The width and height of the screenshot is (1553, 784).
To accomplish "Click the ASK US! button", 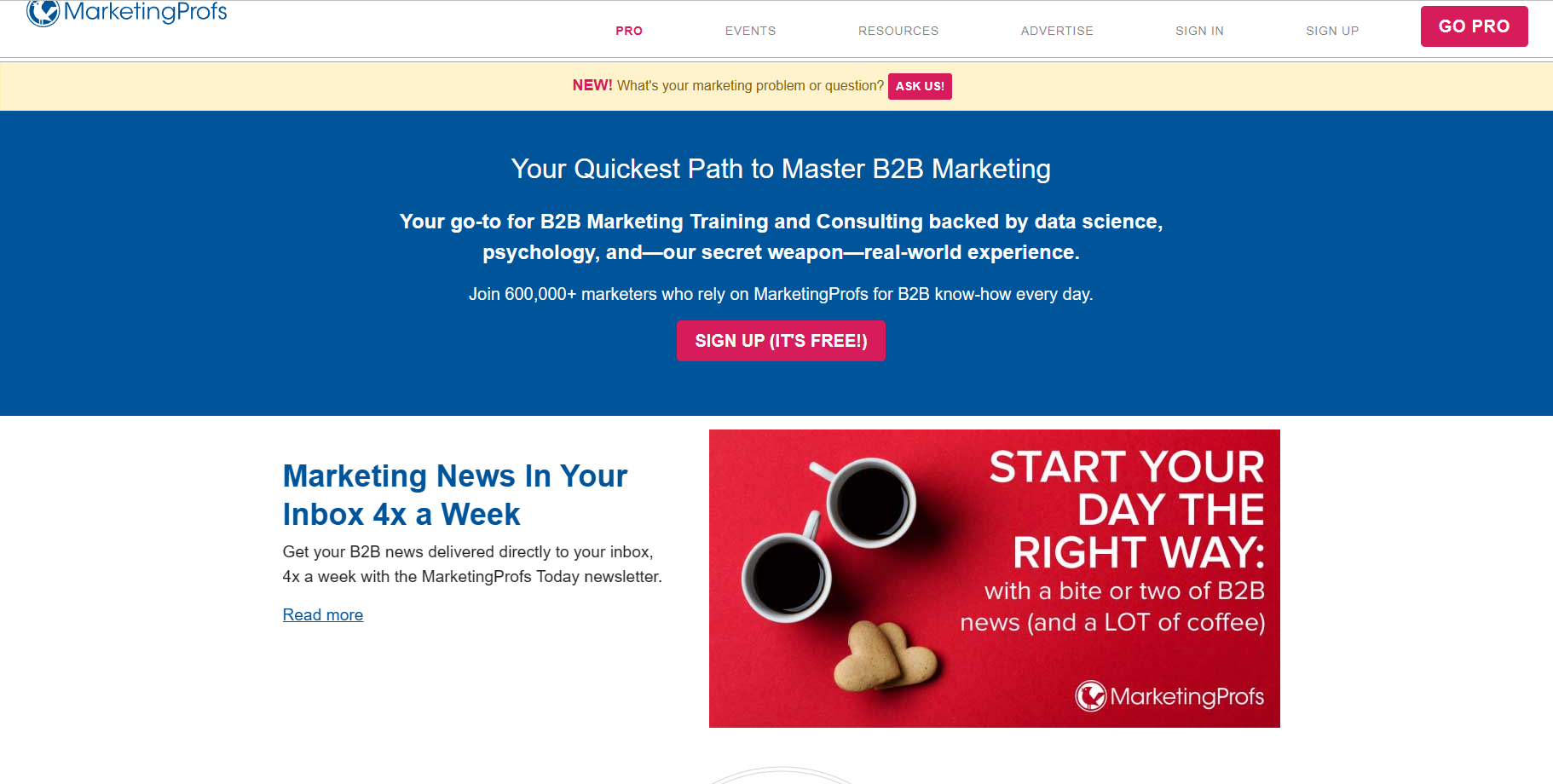I will 920,86.
